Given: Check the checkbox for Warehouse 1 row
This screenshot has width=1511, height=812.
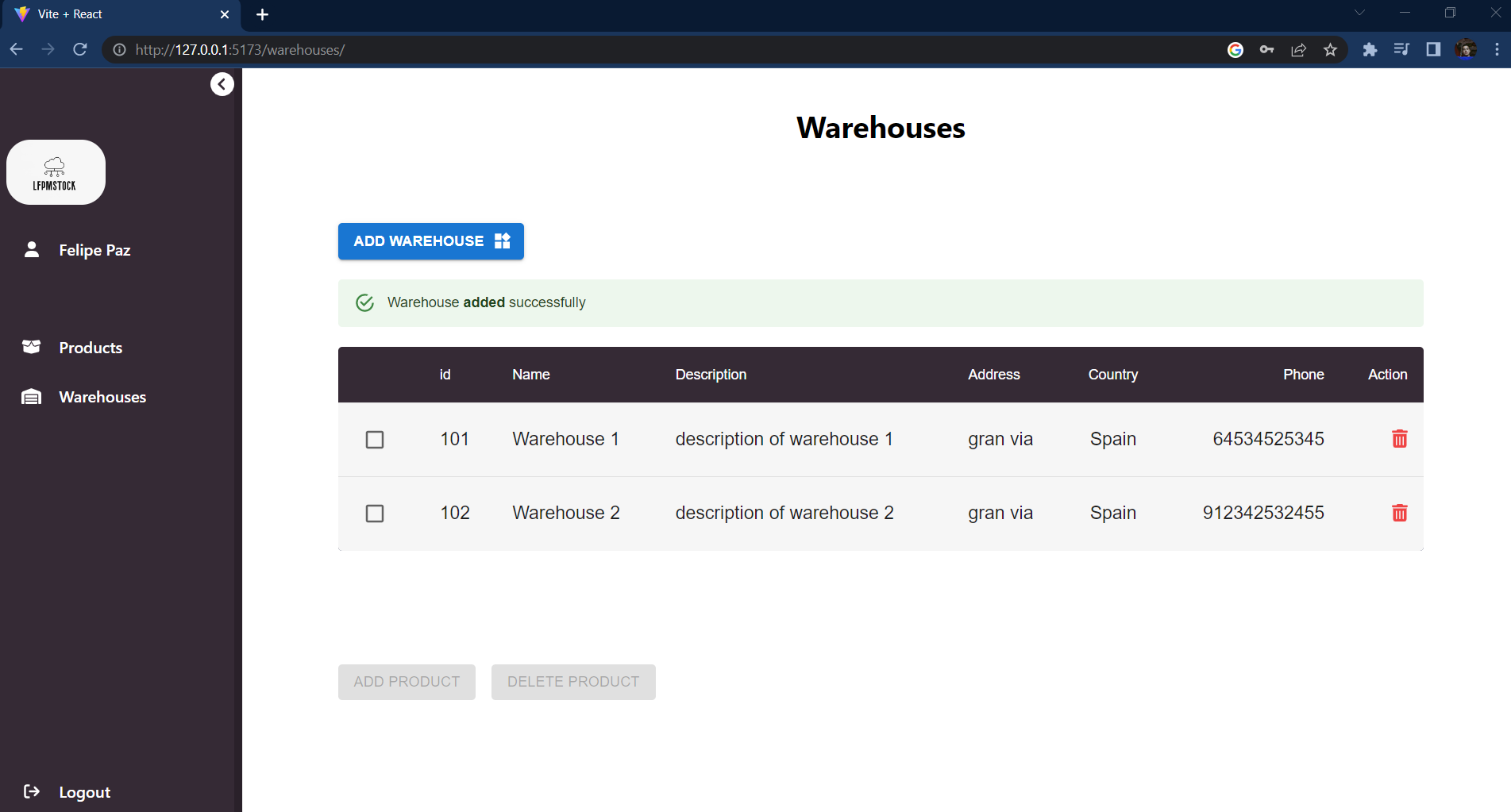Looking at the screenshot, I should (x=374, y=439).
